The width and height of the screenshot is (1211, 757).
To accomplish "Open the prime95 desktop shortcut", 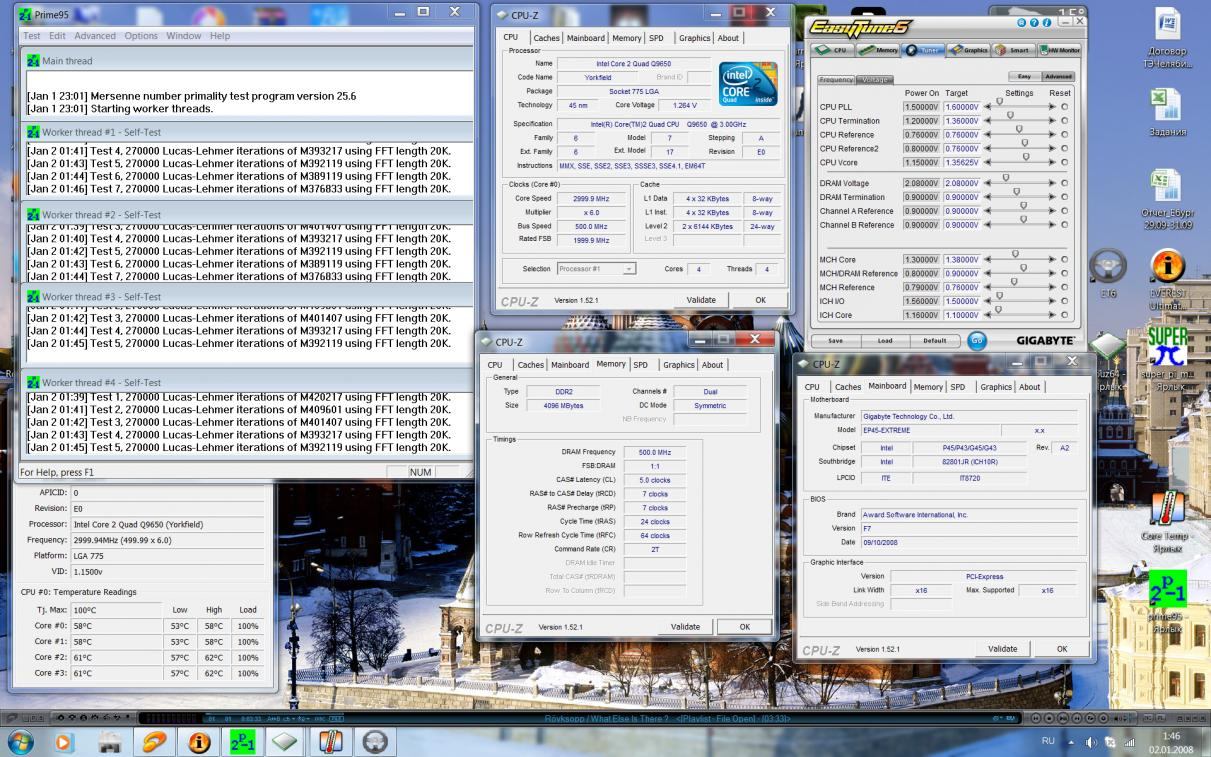I will pyautogui.click(x=1167, y=601).
